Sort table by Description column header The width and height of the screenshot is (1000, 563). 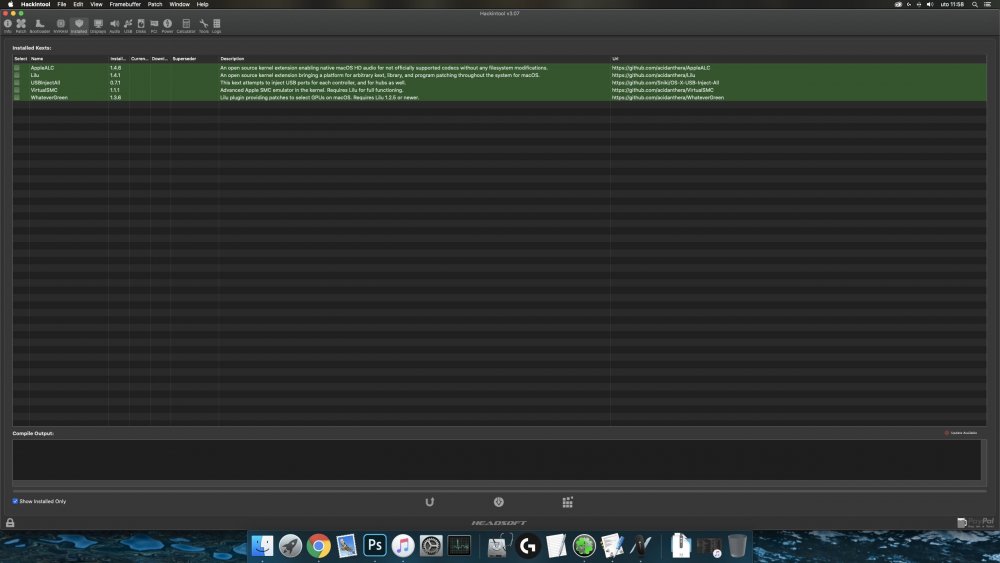(x=415, y=59)
